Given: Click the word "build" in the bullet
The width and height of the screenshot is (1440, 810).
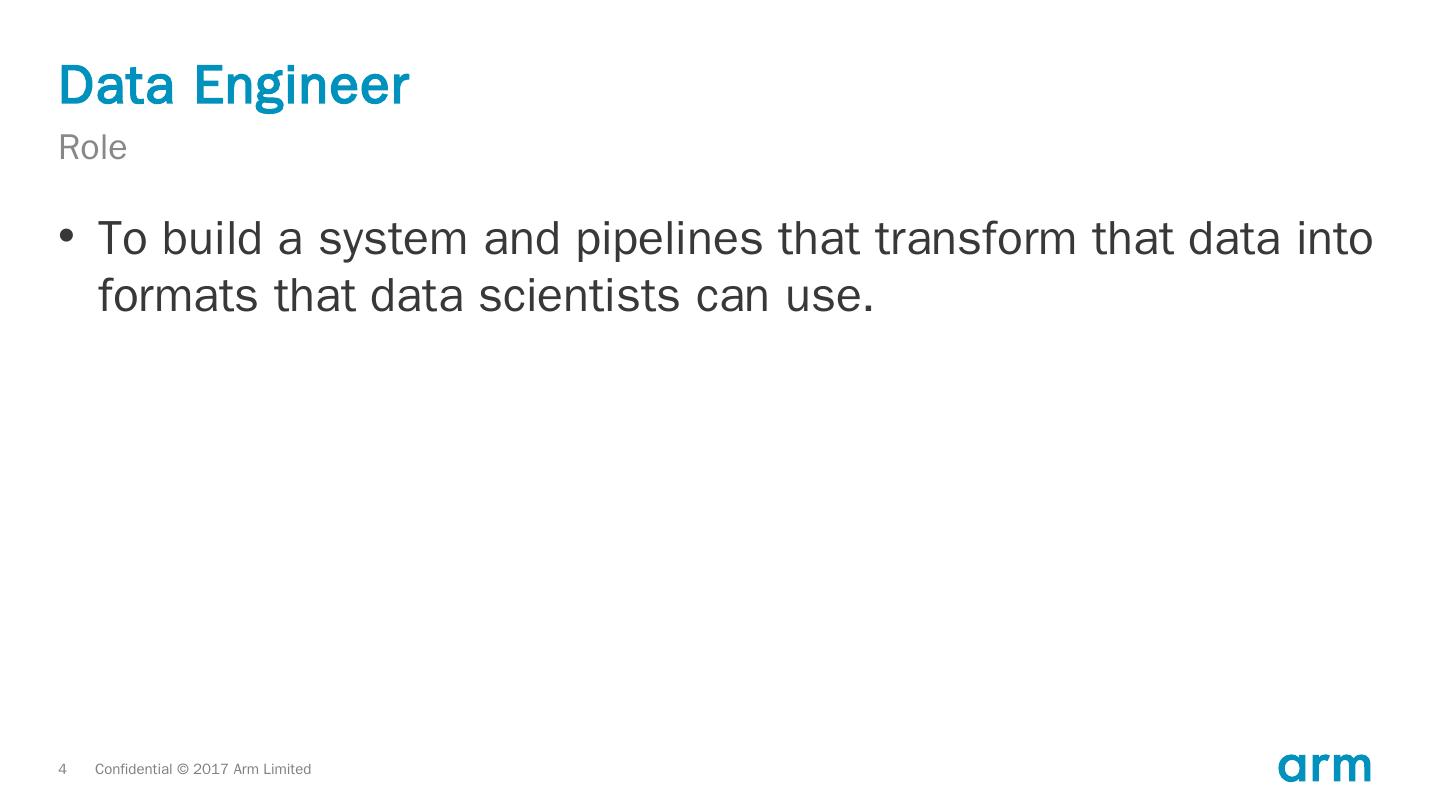Looking at the screenshot, I should pos(212,238).
